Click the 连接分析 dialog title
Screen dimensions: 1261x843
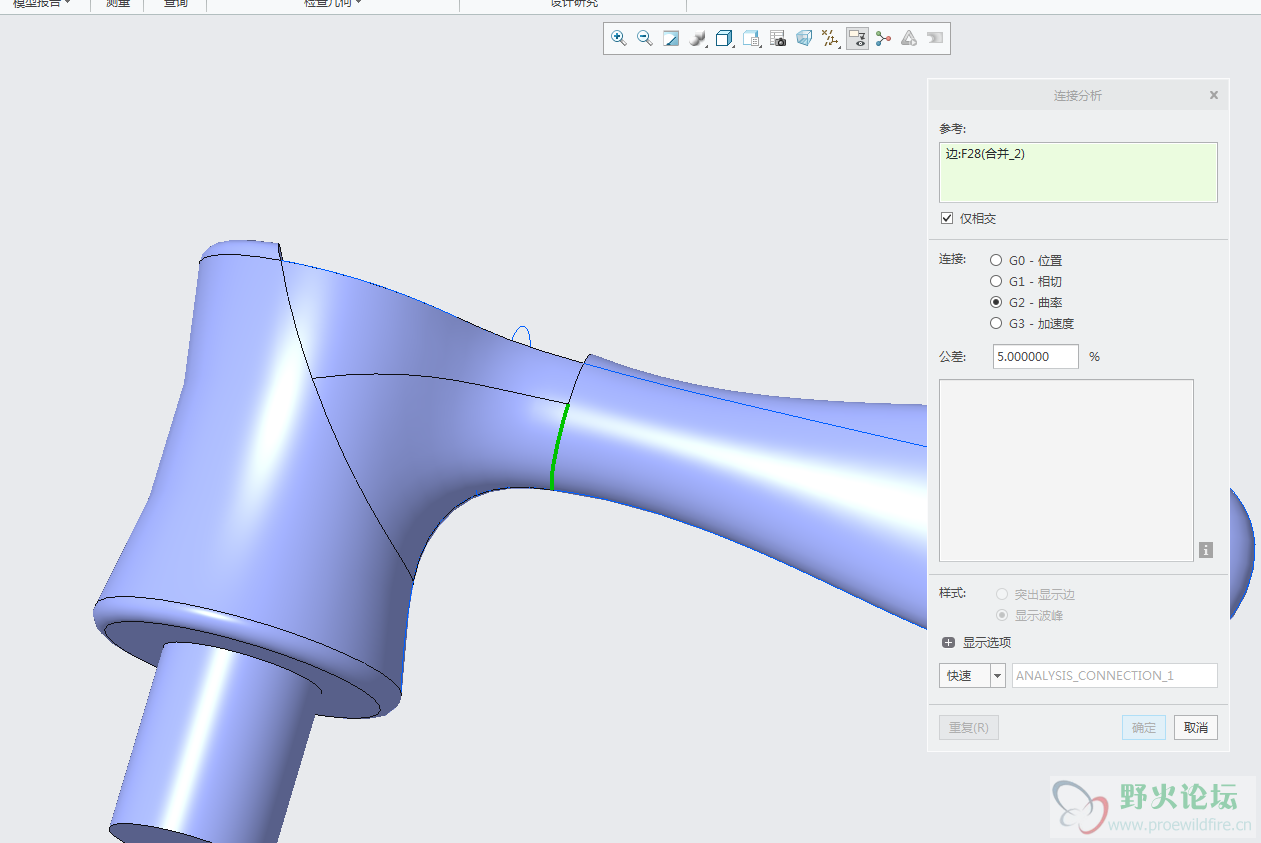[1078, 95]
